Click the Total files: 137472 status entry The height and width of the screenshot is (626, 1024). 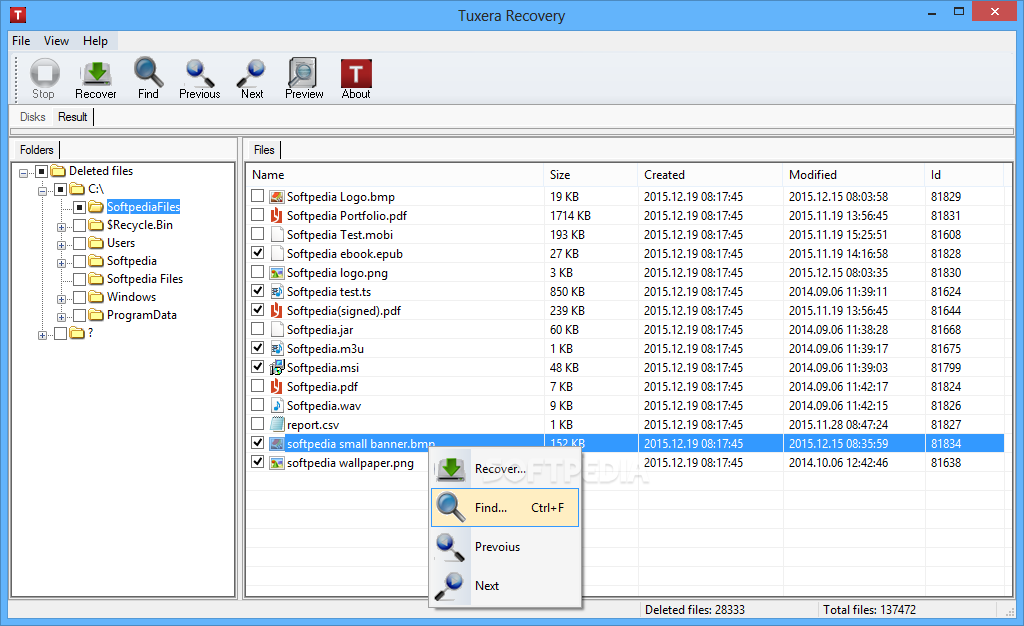click(869, 610)
